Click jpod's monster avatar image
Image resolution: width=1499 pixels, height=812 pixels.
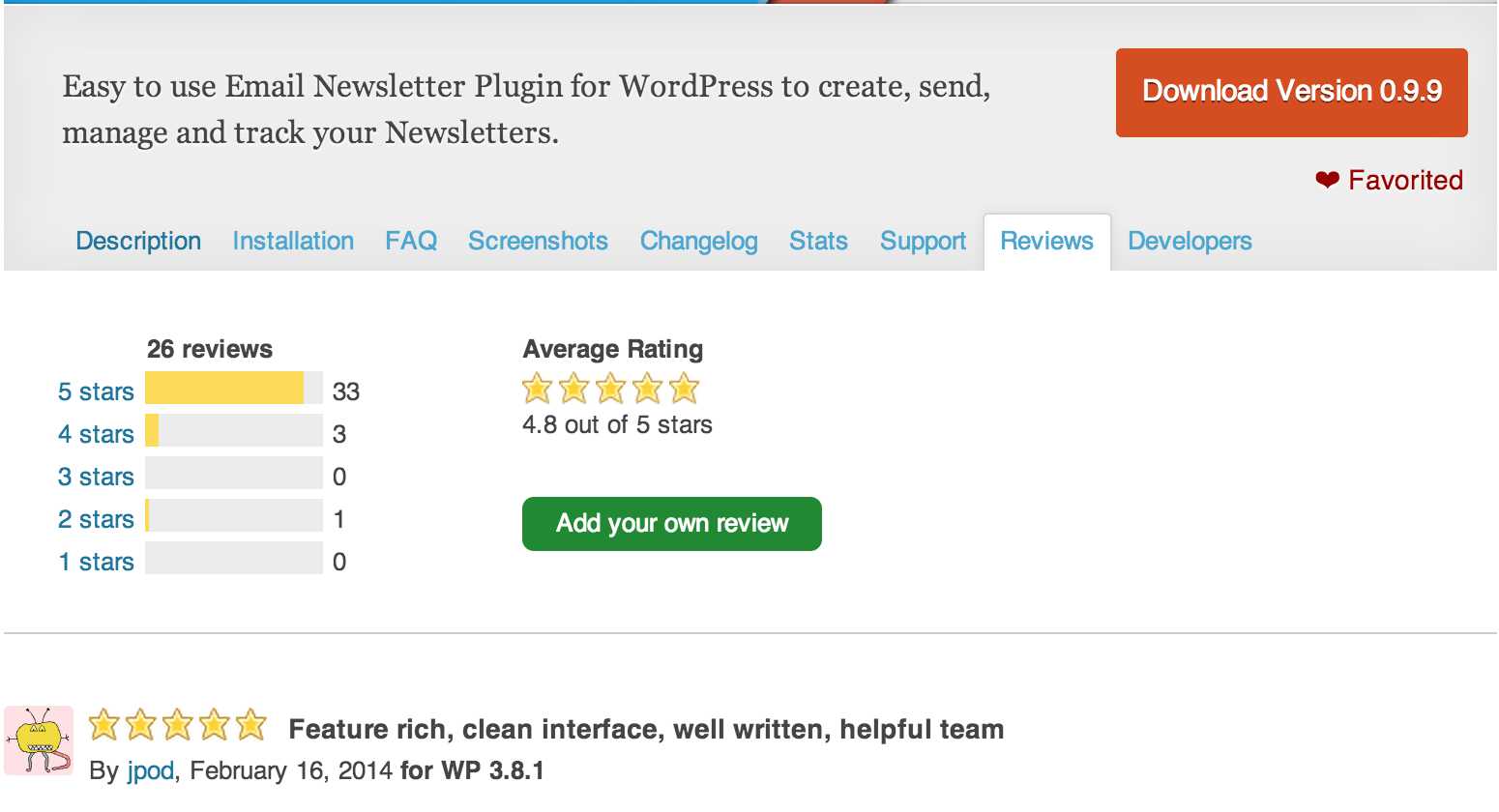39,740
